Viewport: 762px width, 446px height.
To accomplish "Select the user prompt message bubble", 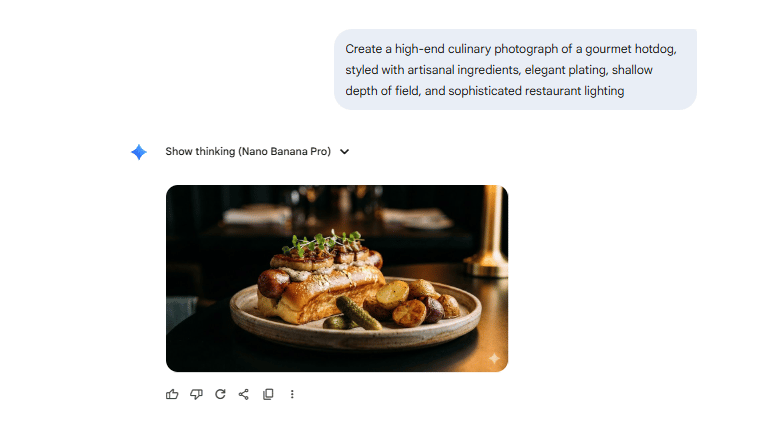I will point(515,69).
